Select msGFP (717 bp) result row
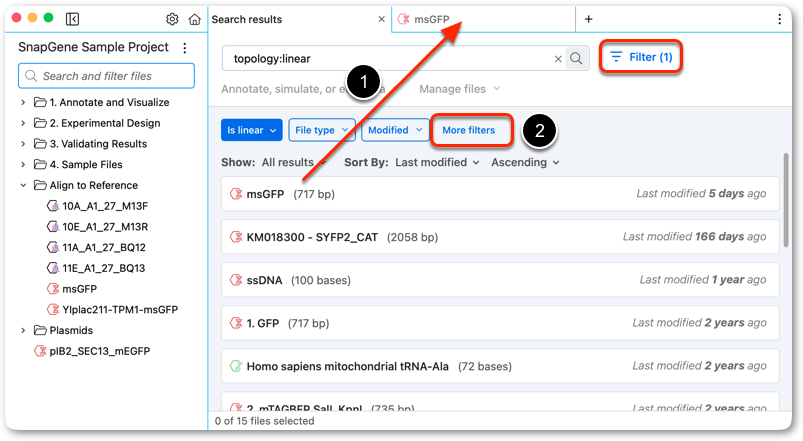The width and height of the screenshot is (803, 441). 500,194
